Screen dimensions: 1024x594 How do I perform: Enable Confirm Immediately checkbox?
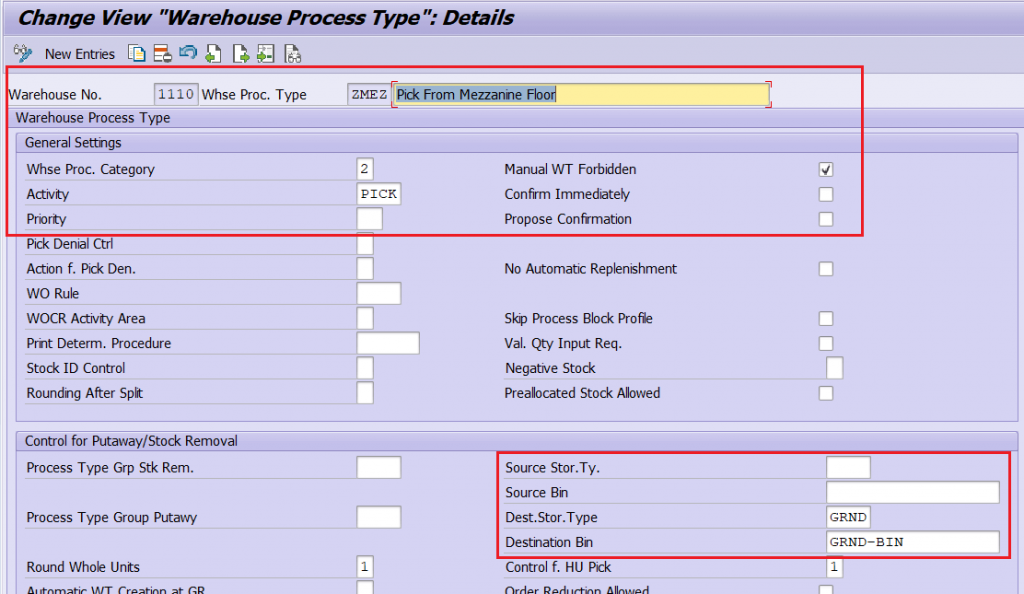tap(825, 195)
